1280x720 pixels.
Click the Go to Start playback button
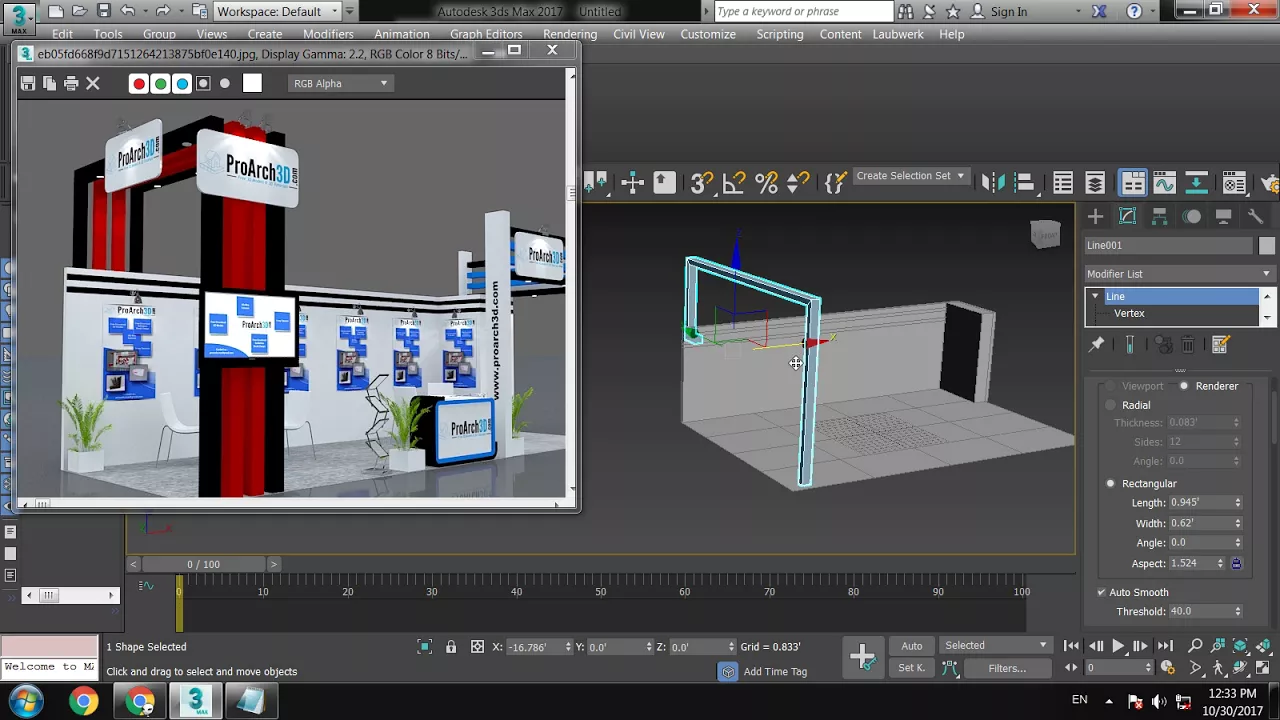click(1071, 646)
